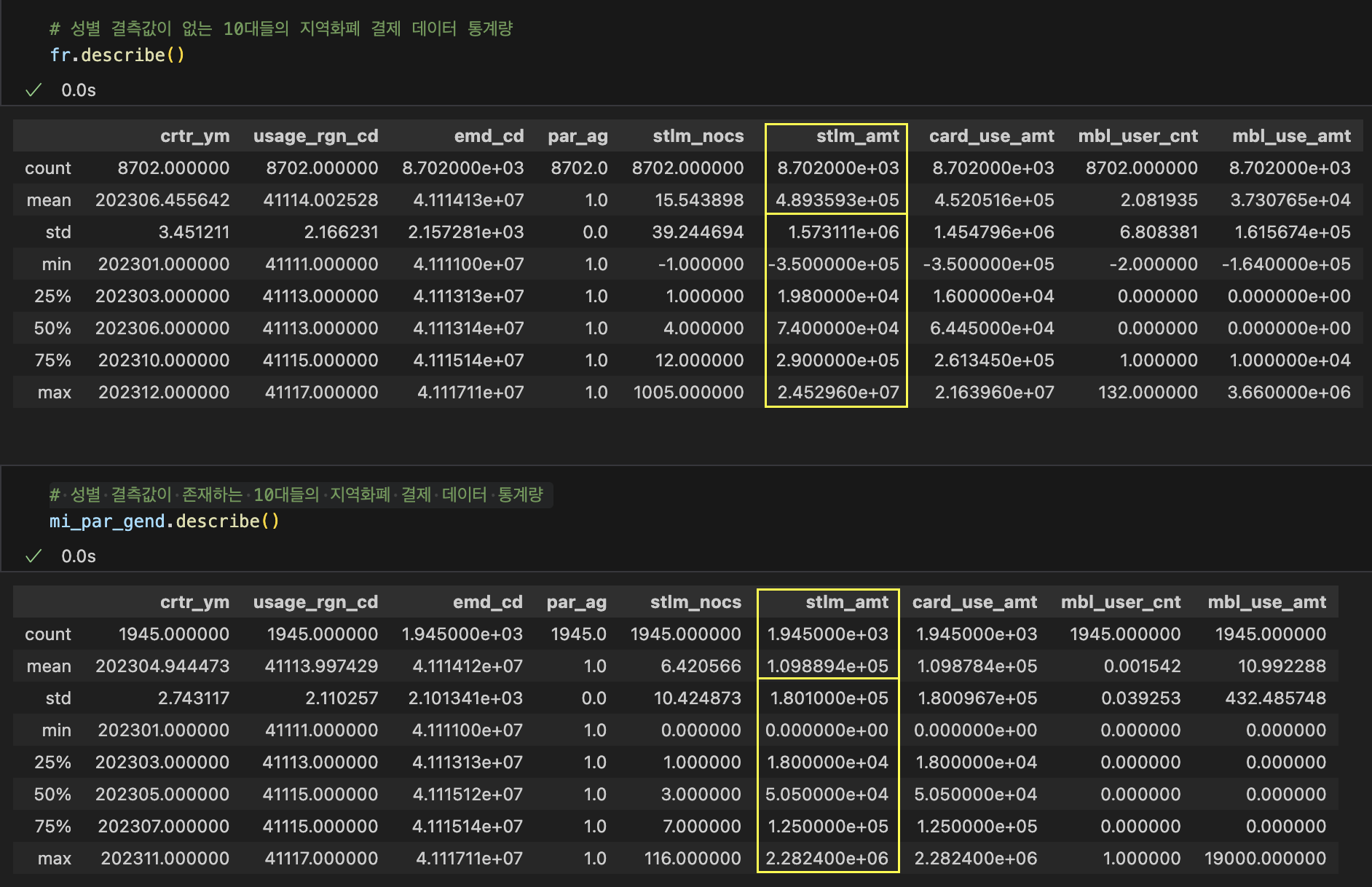Click the mean value 202306.455642
The image size is (1372, 887).
tap(162, 200)
